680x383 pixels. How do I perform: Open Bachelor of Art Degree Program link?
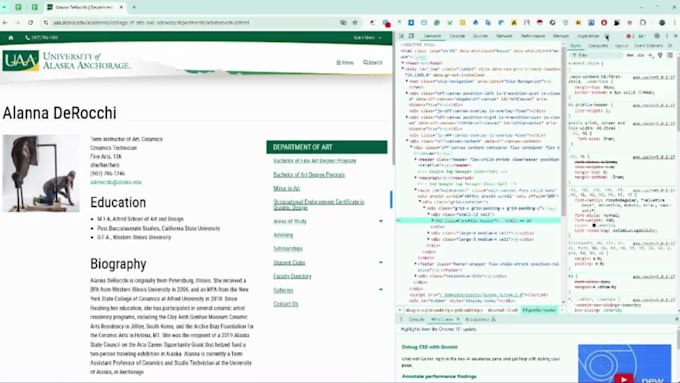(309, 175)
